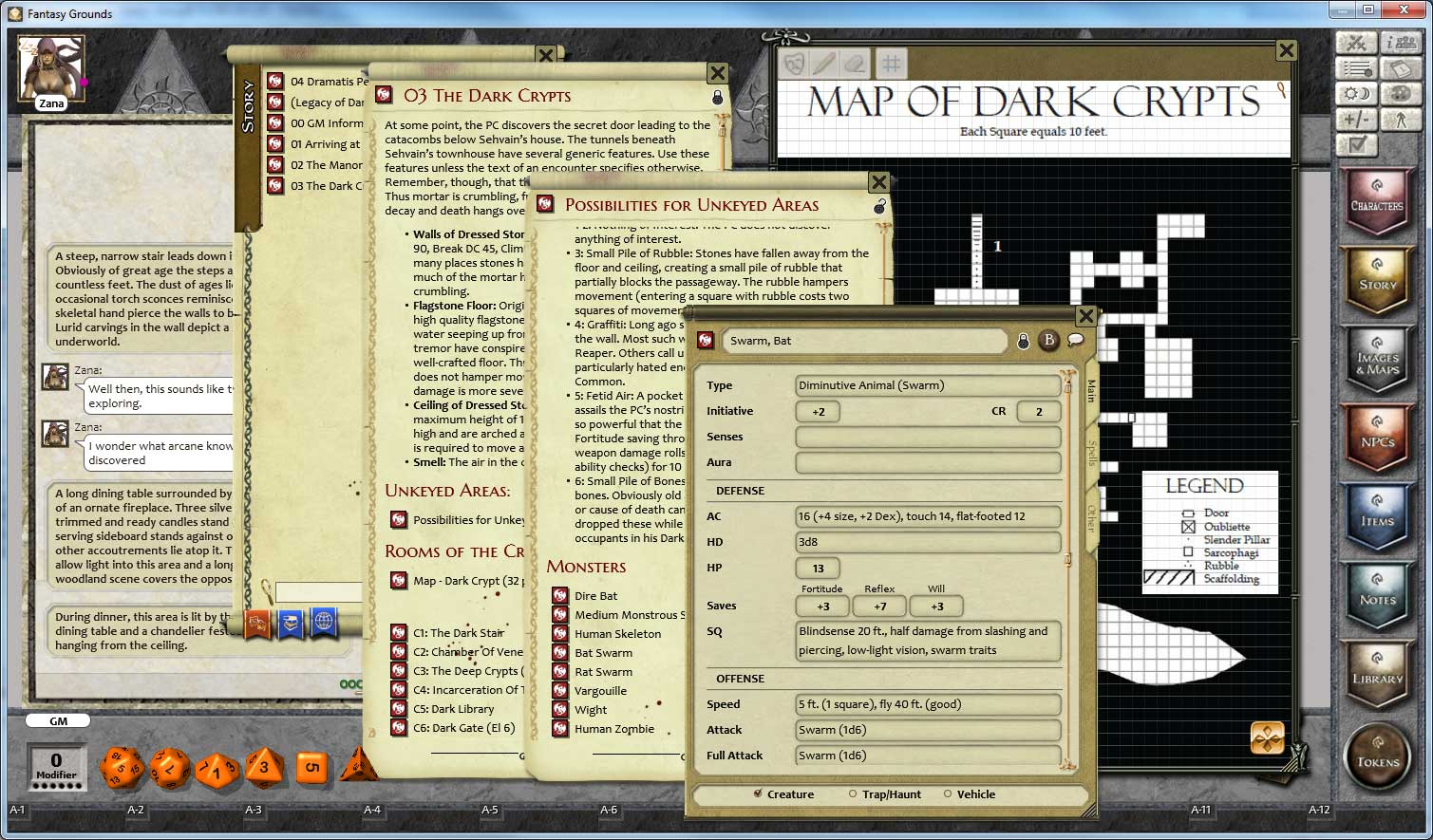Screen dimensions: 1433x840
Task: Select the Vehicle radio button on the Swarm sheet
Action: [948, 794]
